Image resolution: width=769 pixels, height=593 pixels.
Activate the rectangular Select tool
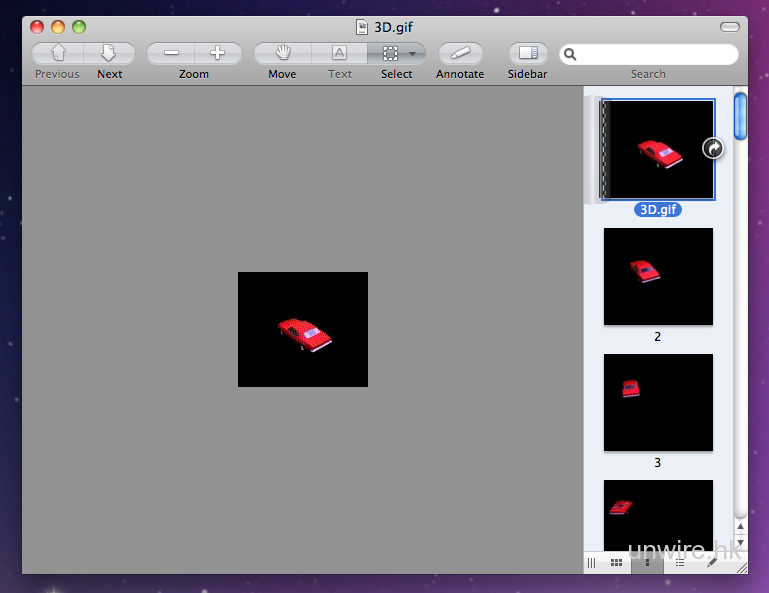tap(390, 54)
